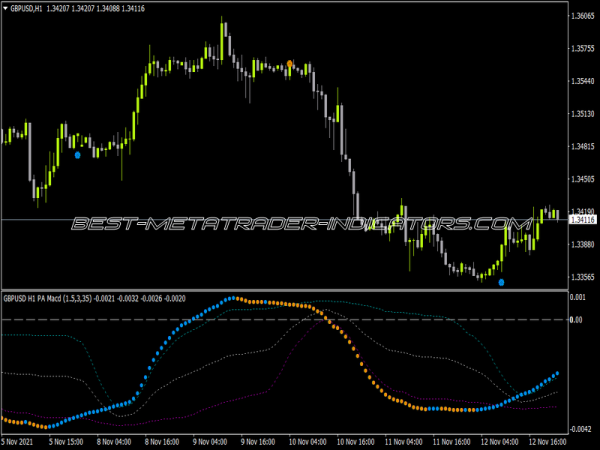Viewport: 600px width, 450px height.
Task: Click the blue signal dot below 12 Nov low
Action: tap(501, 282)
